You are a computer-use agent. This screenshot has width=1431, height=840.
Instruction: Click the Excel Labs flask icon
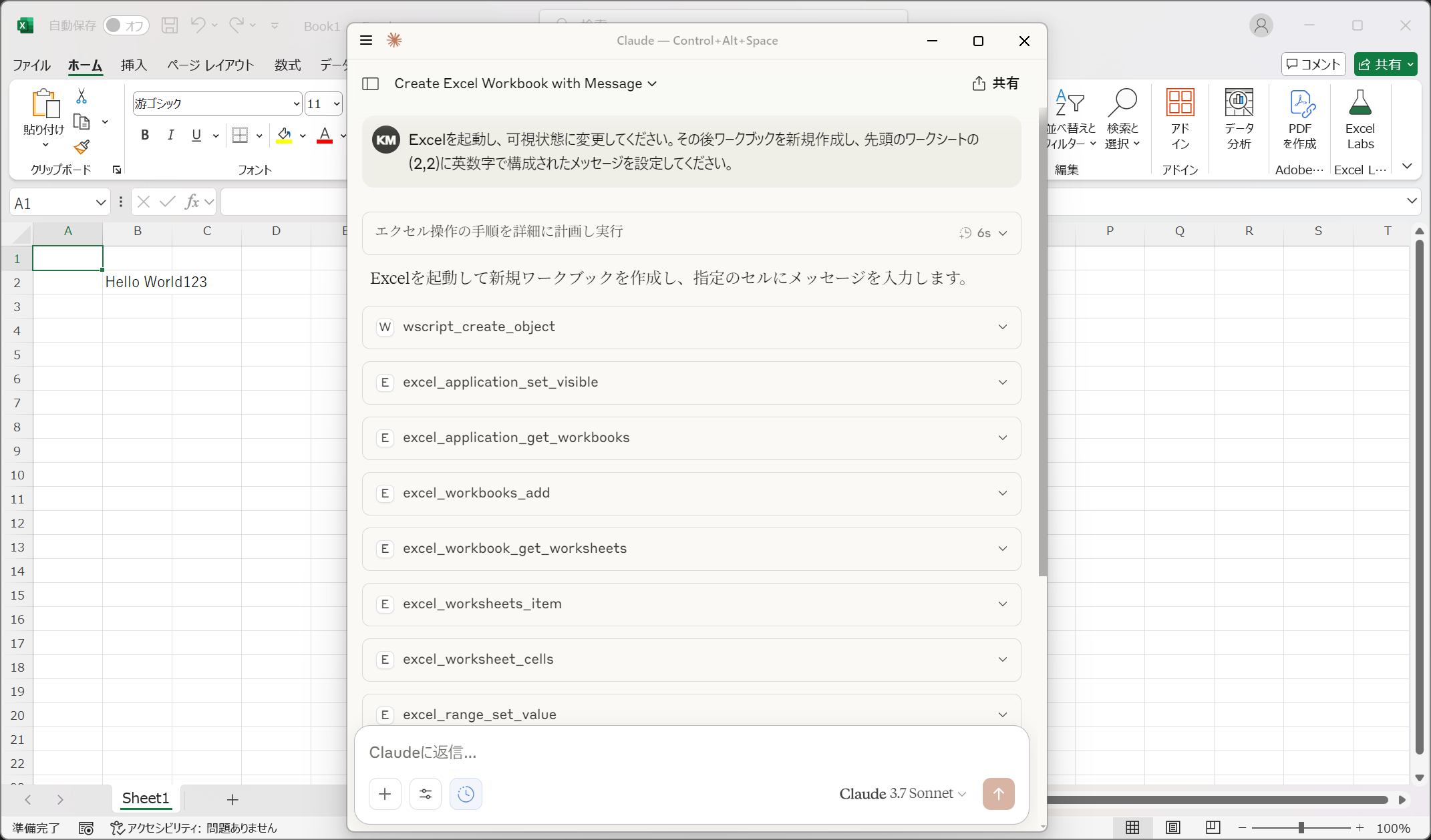(x=1360, y=103)
